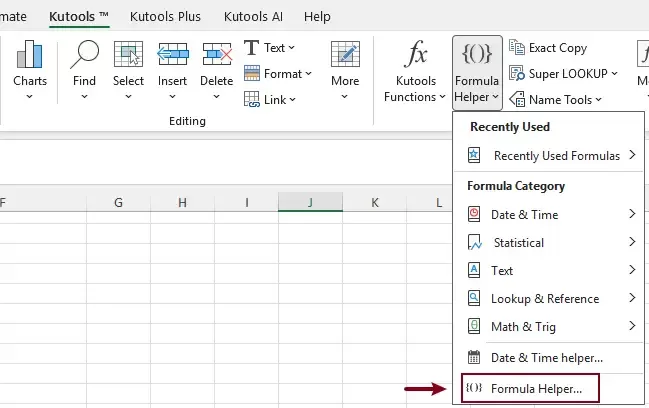The image size is (649, 408).
Task: Click the Formula Helper ribbon button label
Action: pyautogui.click(x=476, y=89)
